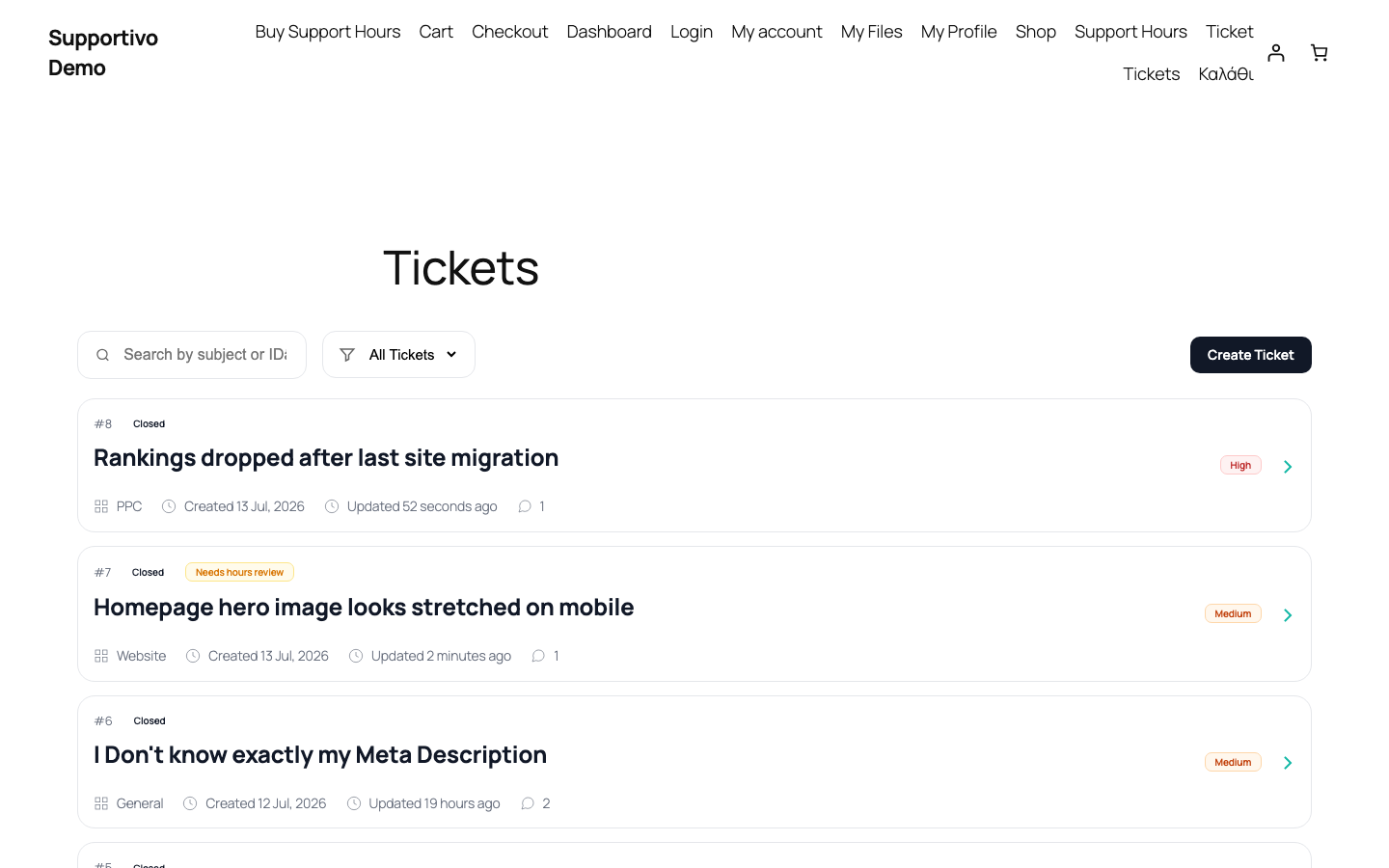Click comment bubble icon on ticket #7
Screen dimensions: 1389x868
click(538, 656)
